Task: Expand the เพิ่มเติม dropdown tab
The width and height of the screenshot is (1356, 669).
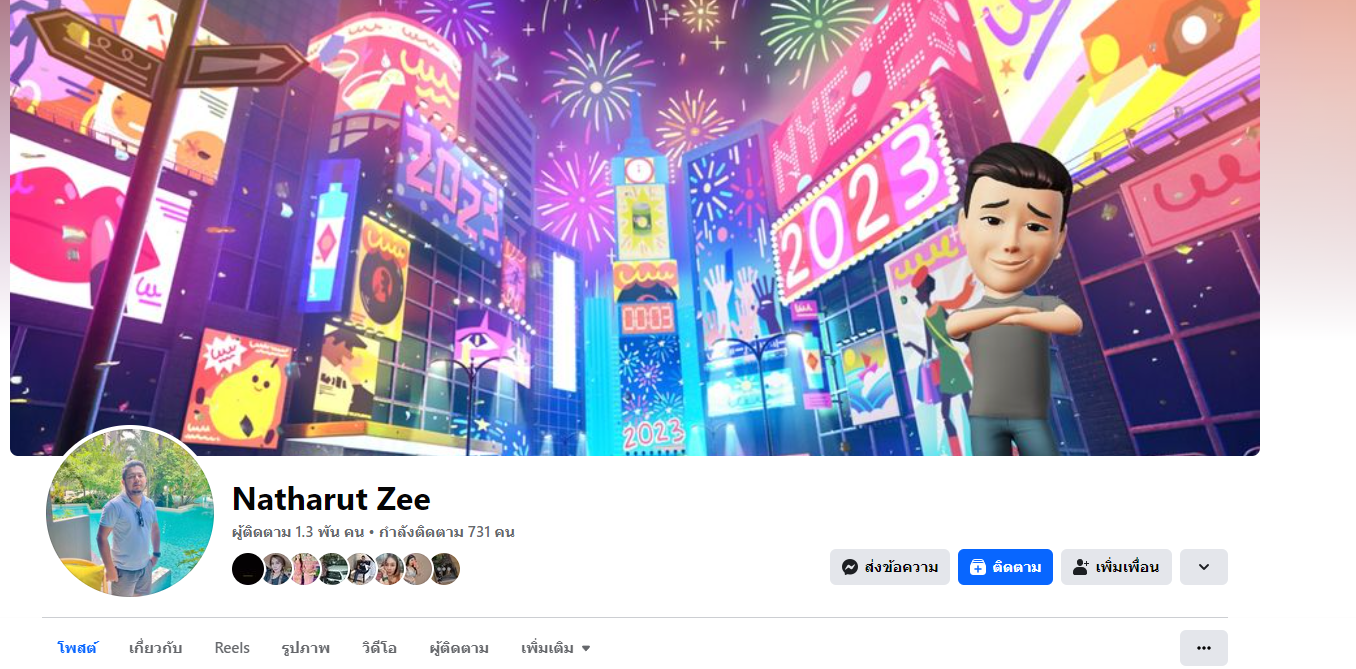Action: [x=556, y=648]
